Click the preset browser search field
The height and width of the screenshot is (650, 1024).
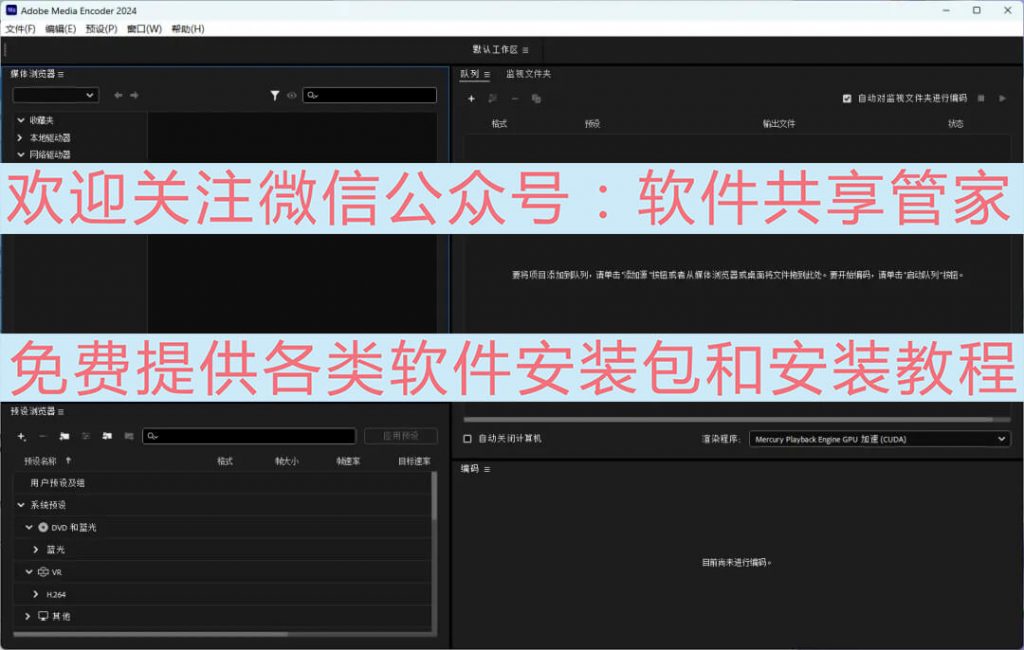(249, 436)
